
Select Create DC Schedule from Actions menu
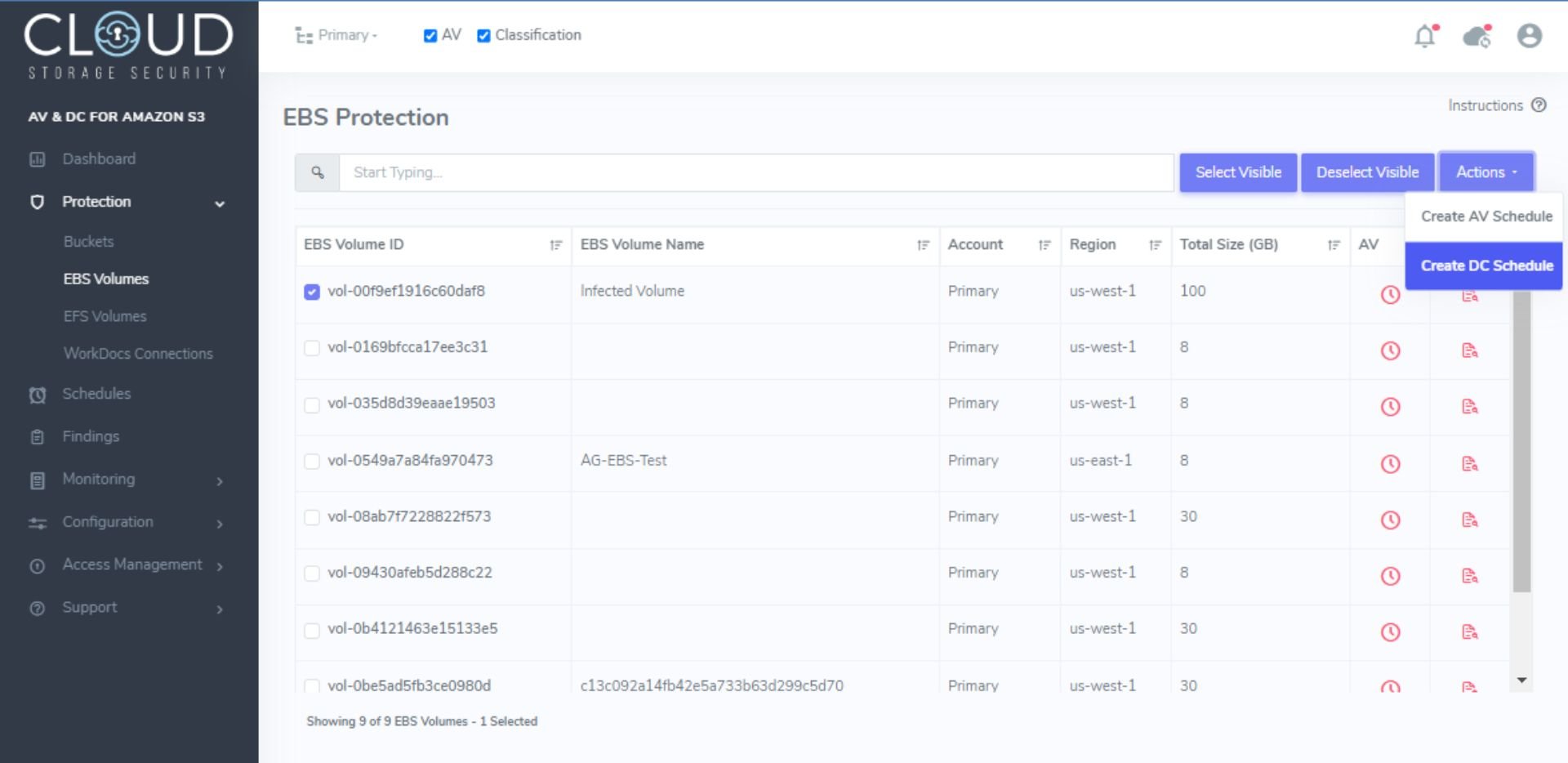1483,265
